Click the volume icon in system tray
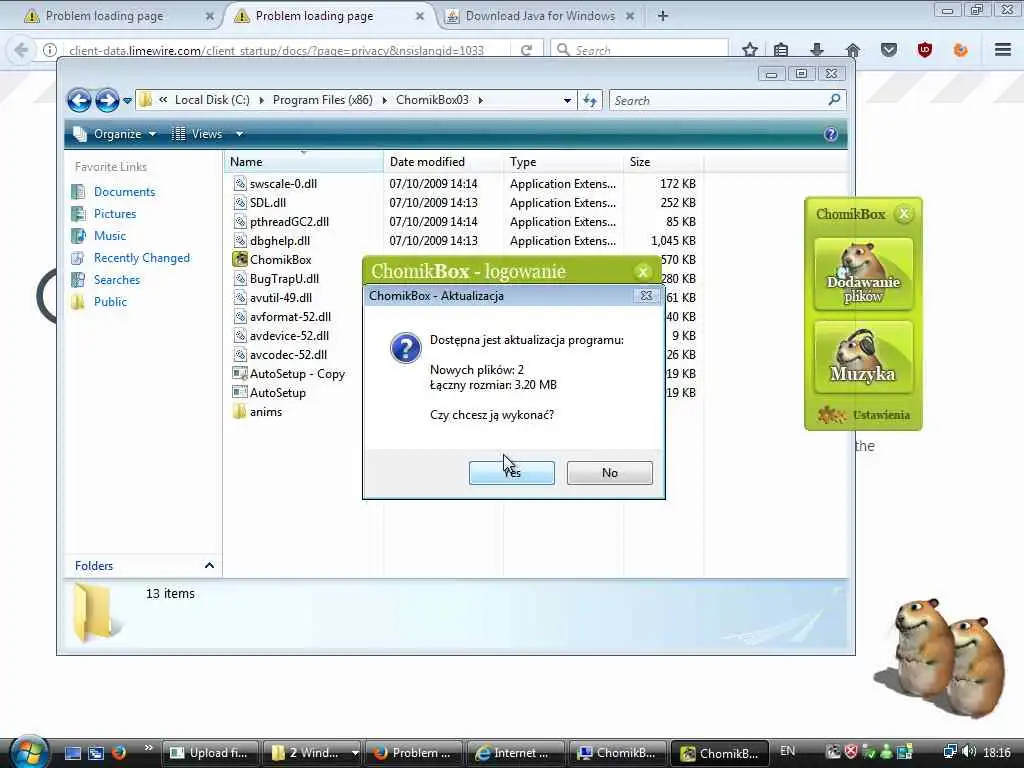This screenshot has height=768, width=1024. coord(970,752)
